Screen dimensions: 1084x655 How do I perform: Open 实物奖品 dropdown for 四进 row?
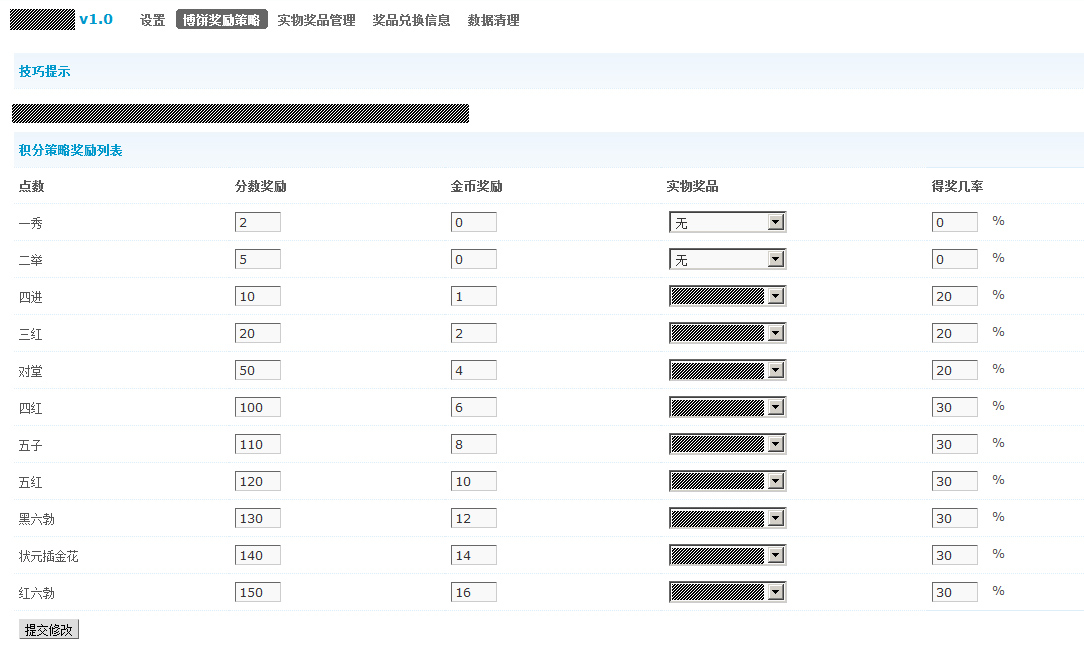coord(727,297)
